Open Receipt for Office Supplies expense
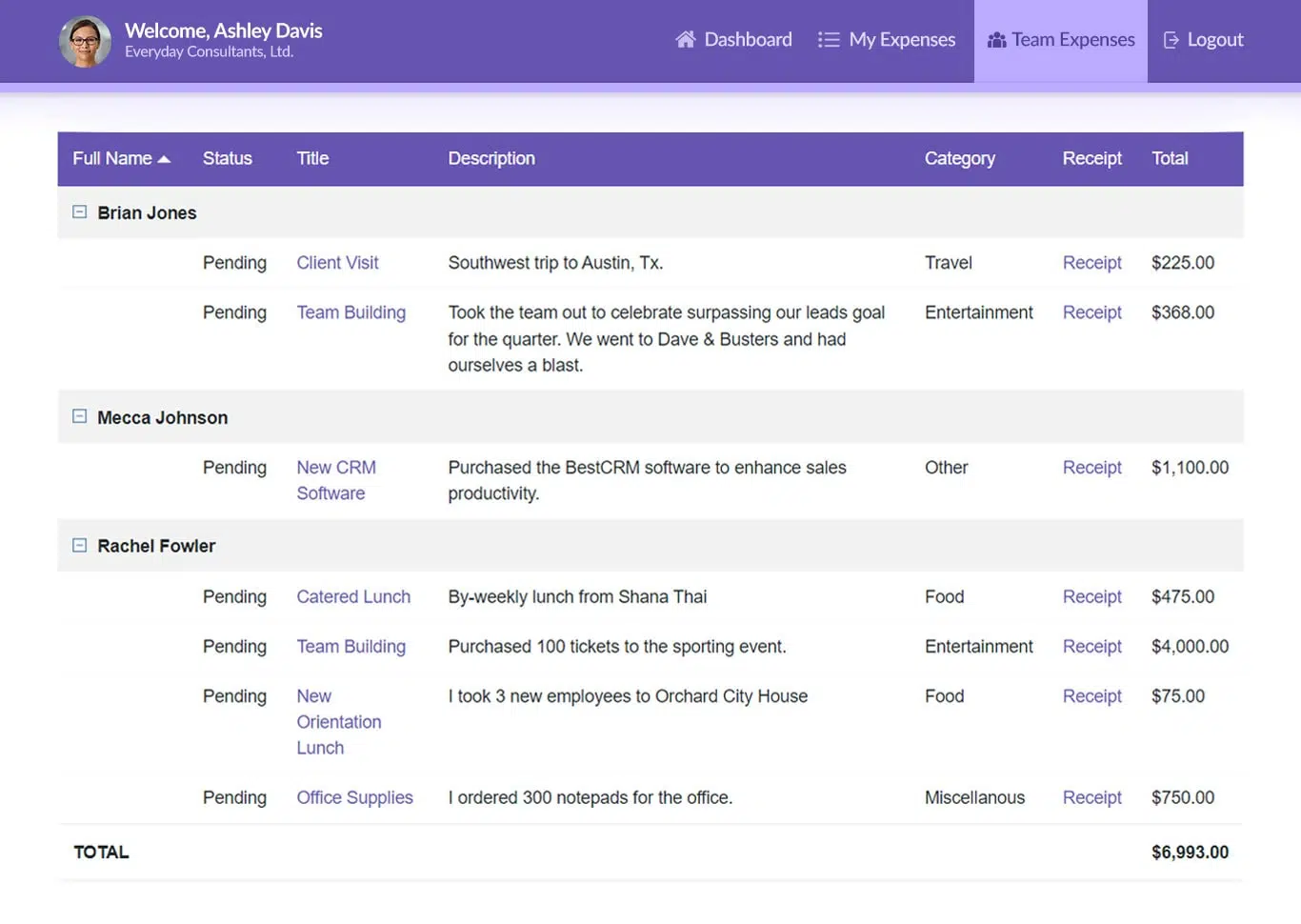This screenshot has width=1301, height=924. coord(1091,797)
